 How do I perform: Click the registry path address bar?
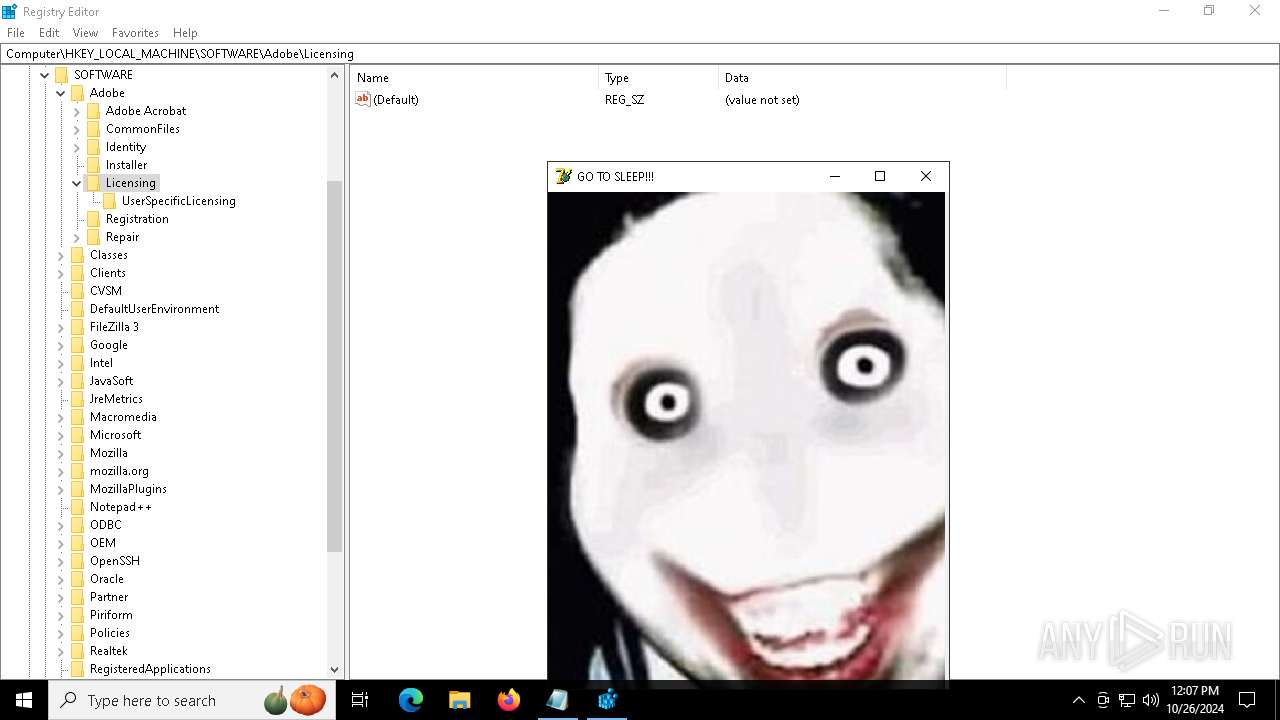[640, 54]
